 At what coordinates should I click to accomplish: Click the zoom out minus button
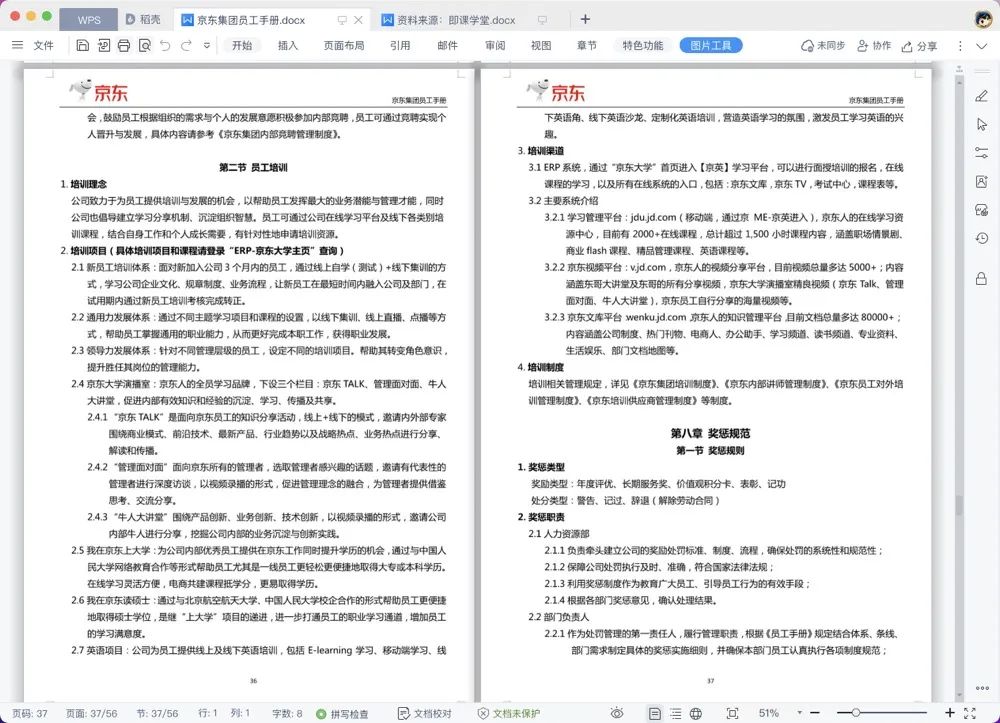click(815, 713)
